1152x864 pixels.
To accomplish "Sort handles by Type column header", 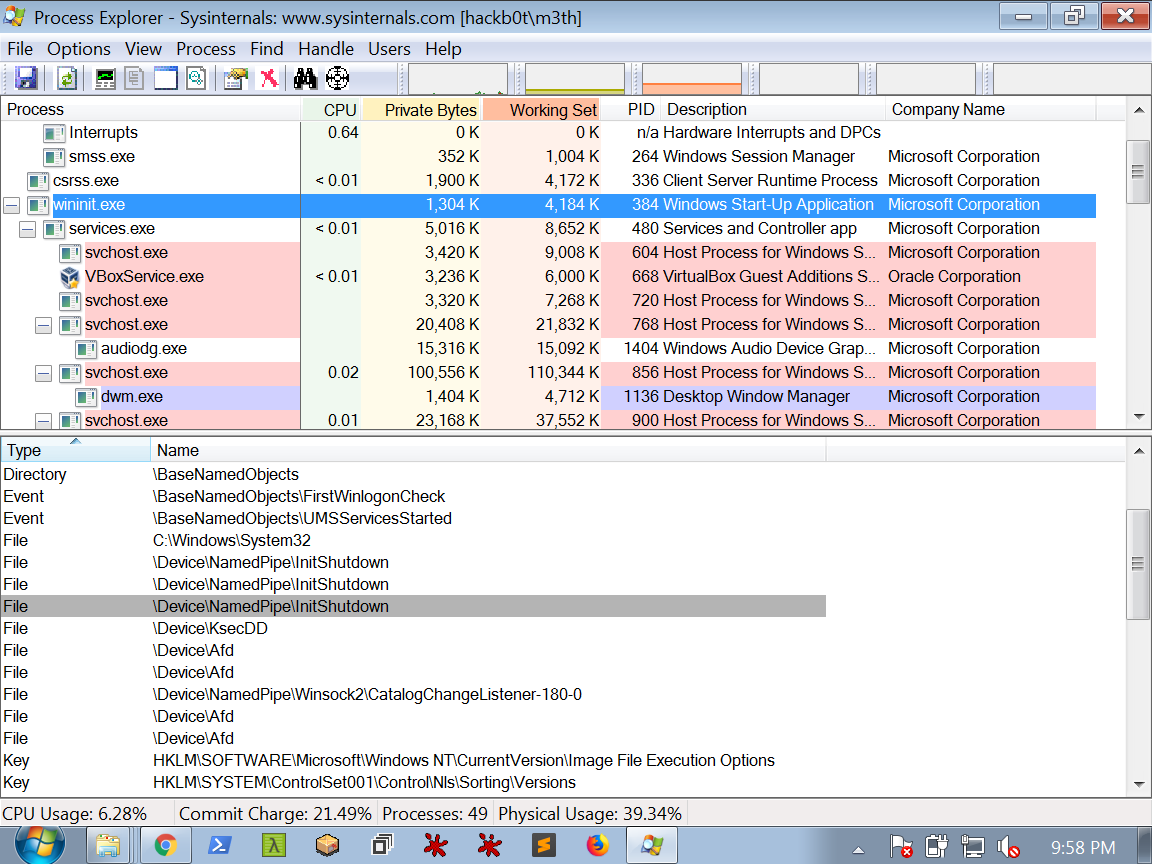I will click(x=76, y=450).
